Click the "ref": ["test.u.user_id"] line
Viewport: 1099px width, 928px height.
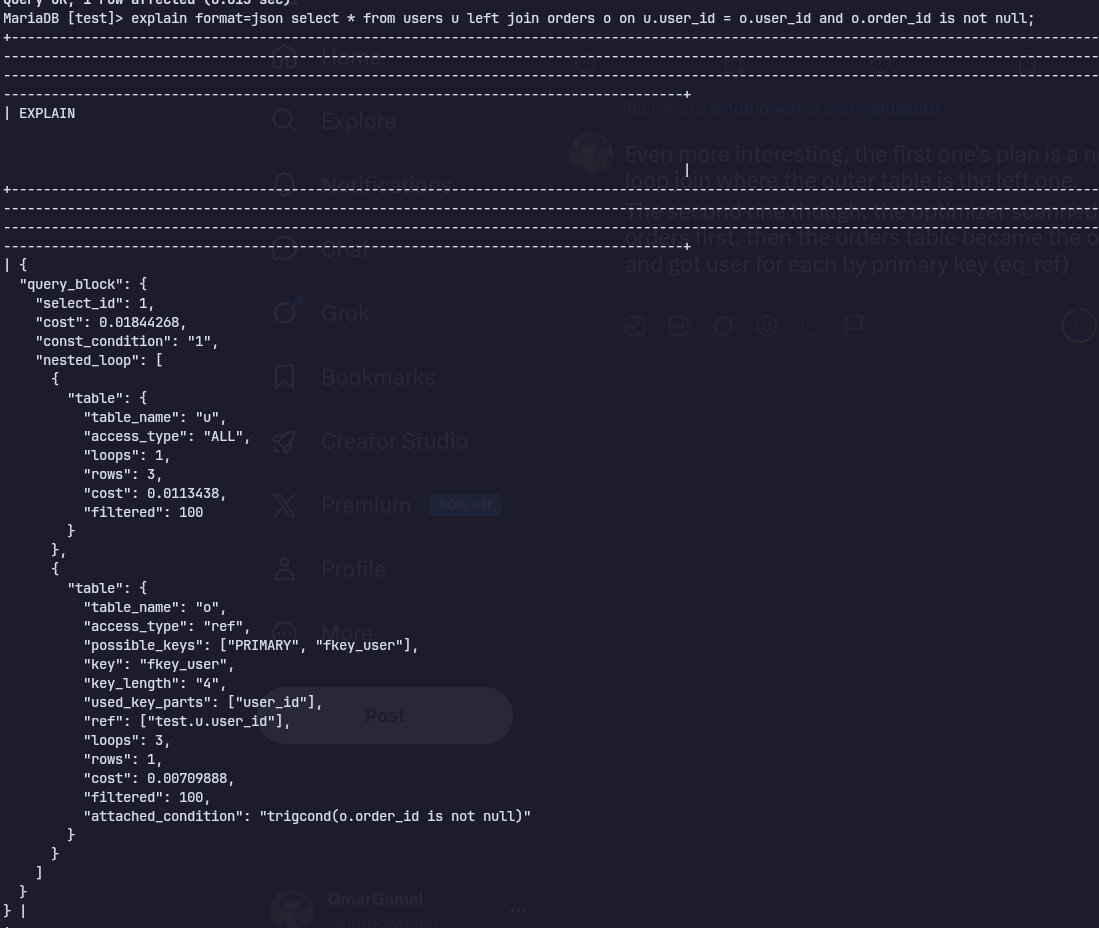pyautogui.click(x=187, y=721)
